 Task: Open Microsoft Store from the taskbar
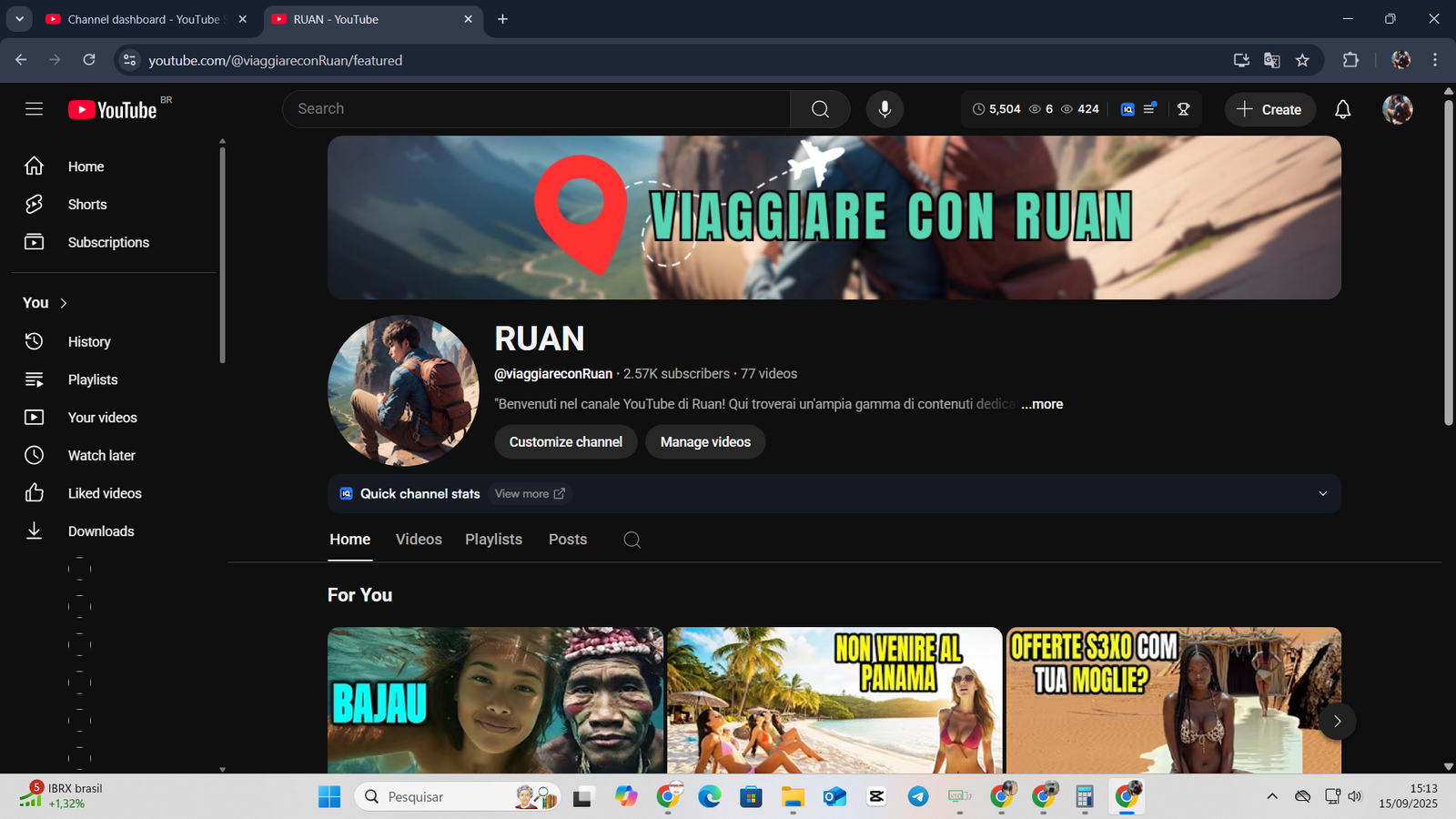point(751,797)
